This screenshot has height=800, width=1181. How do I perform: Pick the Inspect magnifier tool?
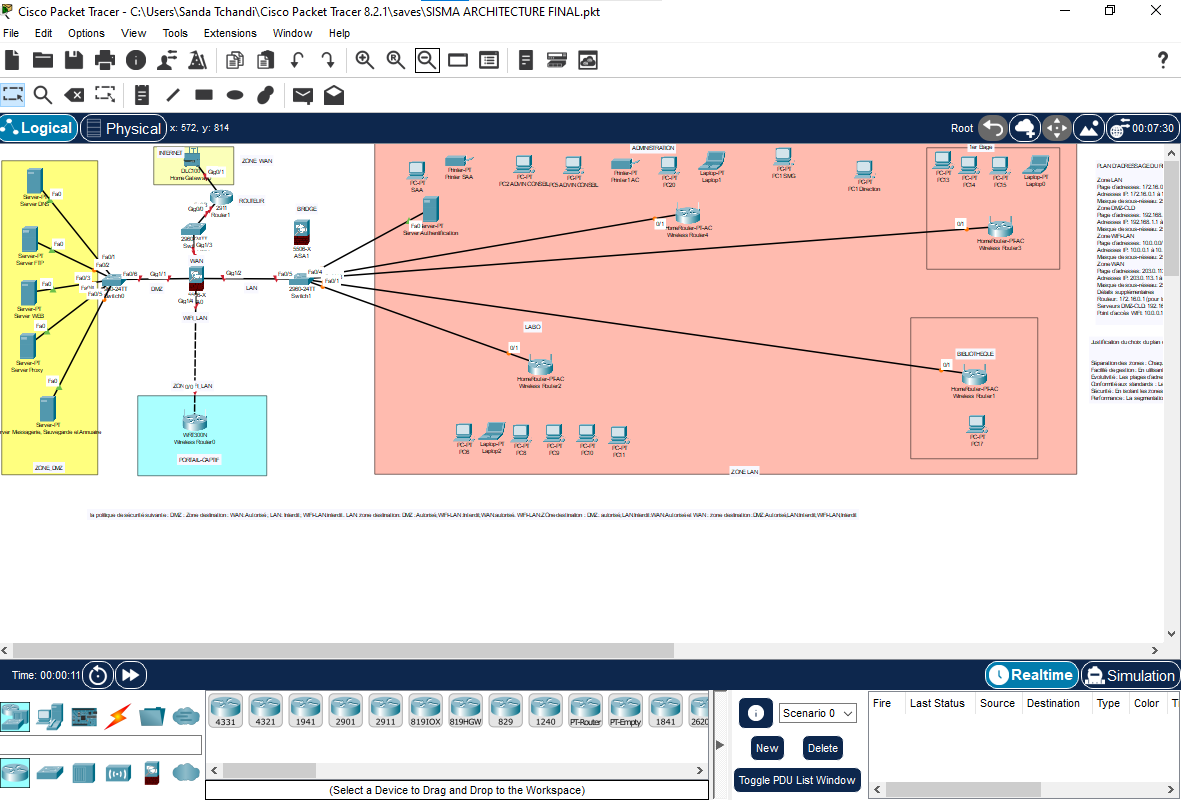coord(43,95)
